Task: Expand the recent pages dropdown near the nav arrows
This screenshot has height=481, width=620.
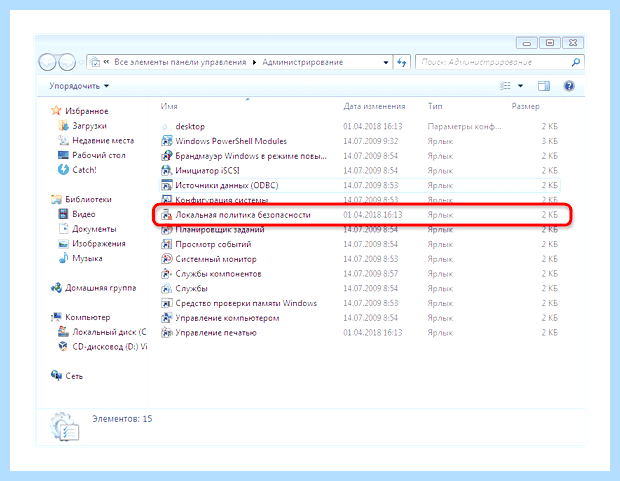Action: [81, 62]
